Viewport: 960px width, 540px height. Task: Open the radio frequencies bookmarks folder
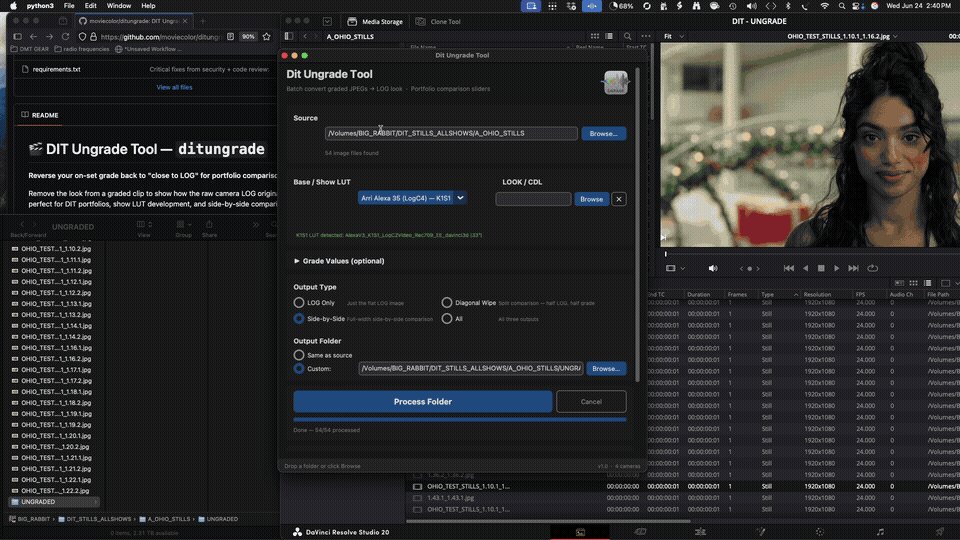82,49
